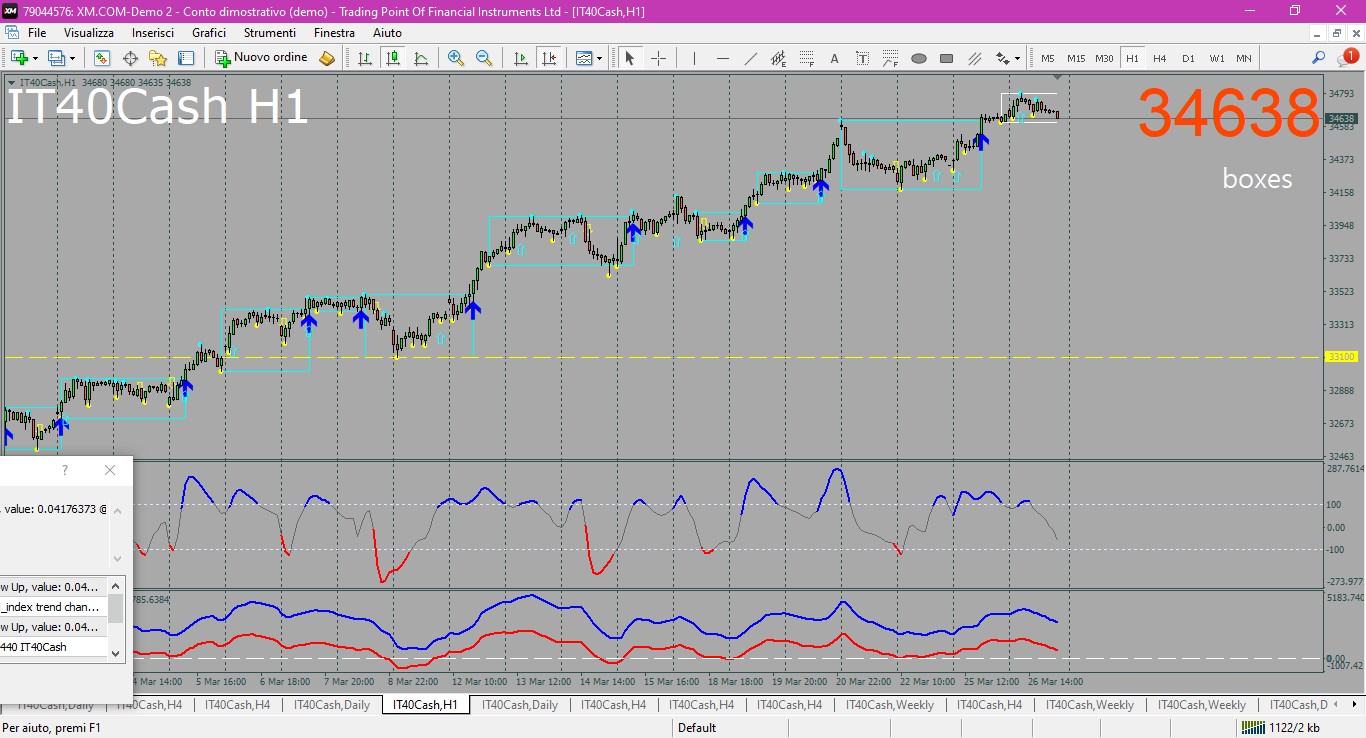Select the Text tool marked A
1366x738 pixels.
834,58
